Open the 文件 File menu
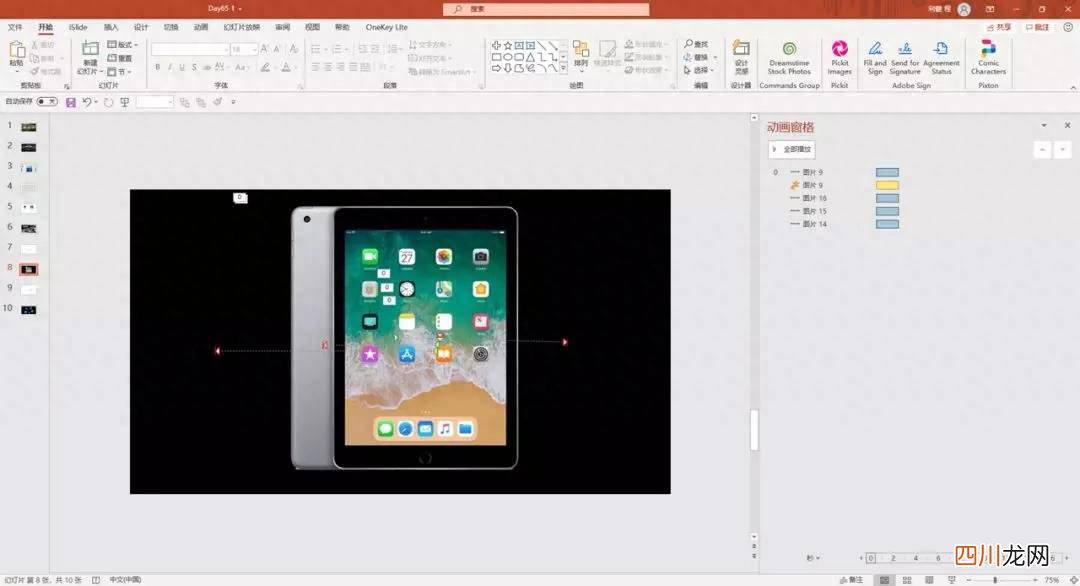Viewport: 1080px width, 586px height. [15, 28]
